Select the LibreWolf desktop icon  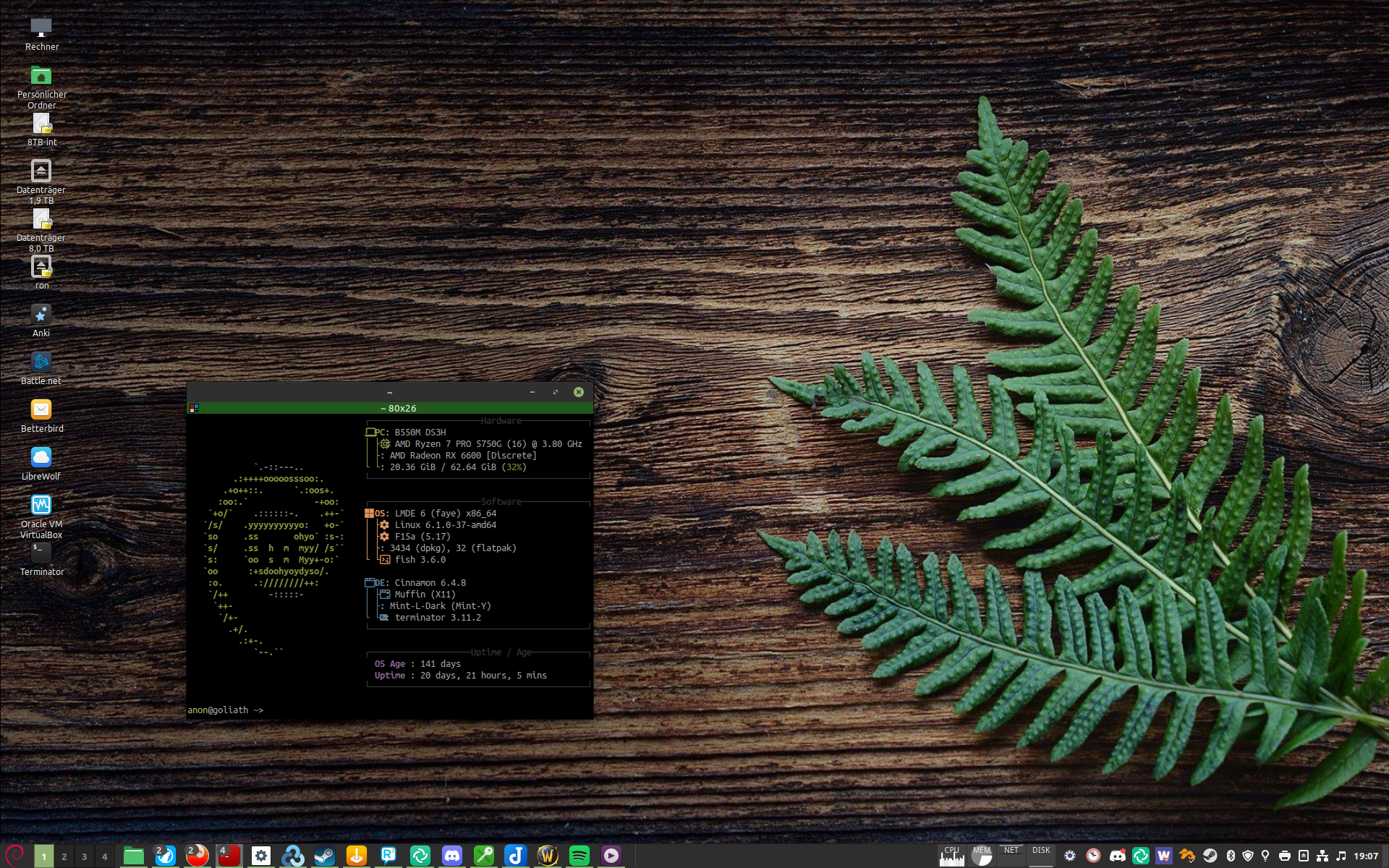pyautogui.click(x=41, y=464)
